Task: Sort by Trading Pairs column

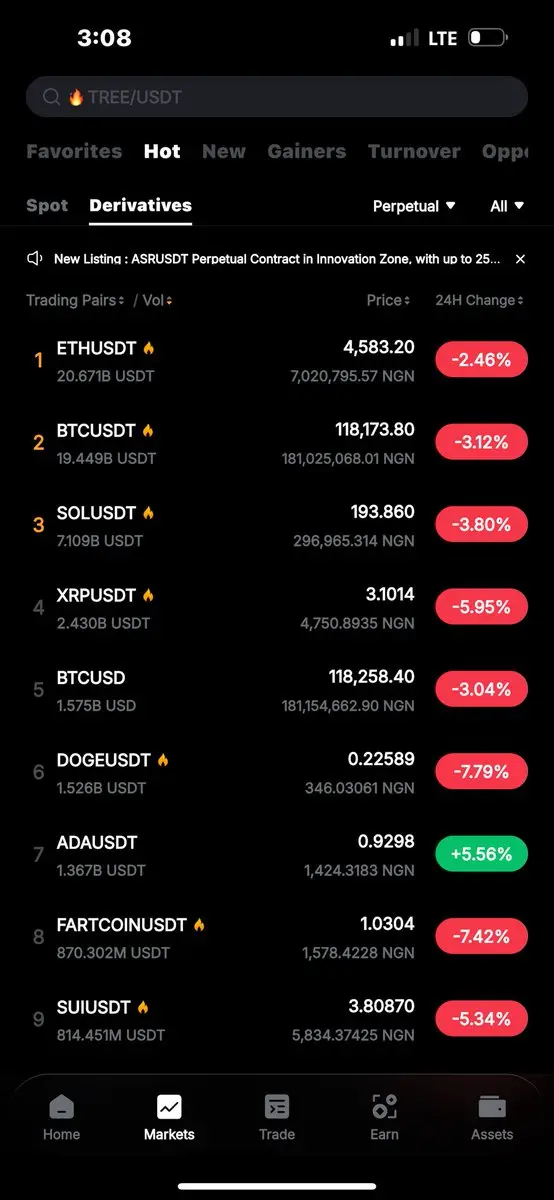Action: [x=75, y=300]
